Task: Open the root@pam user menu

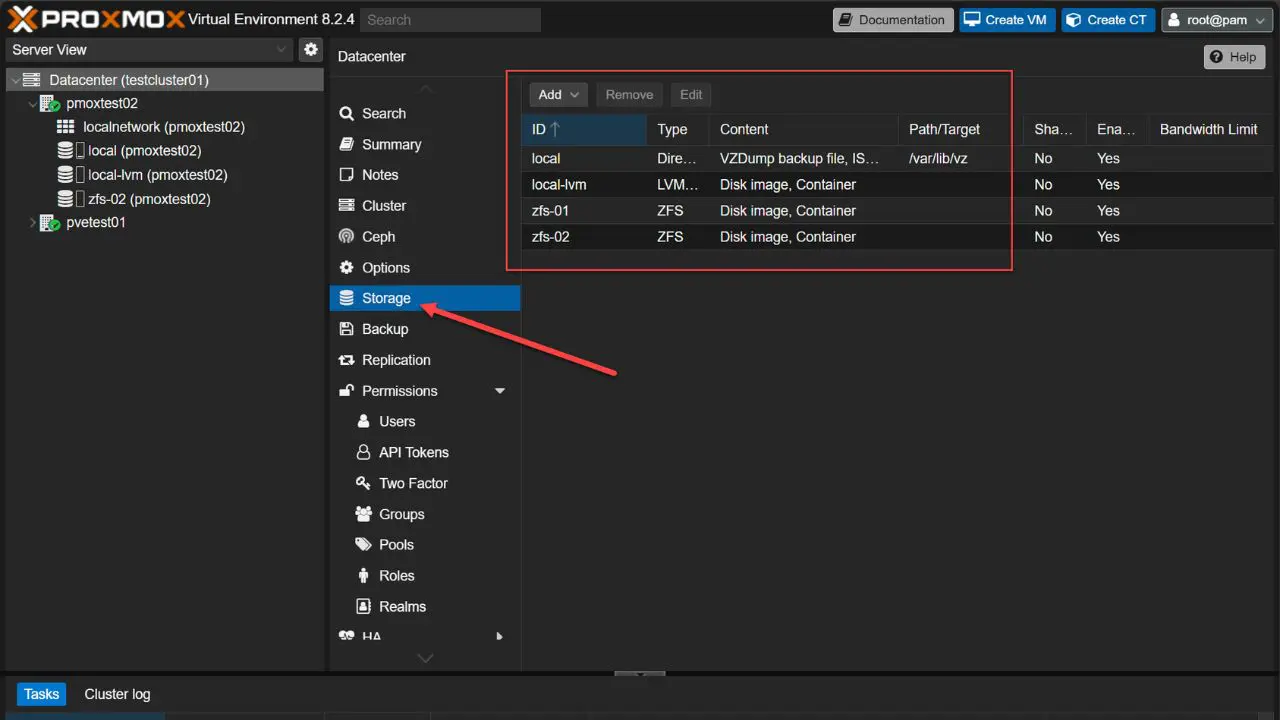Action: 1217,20
